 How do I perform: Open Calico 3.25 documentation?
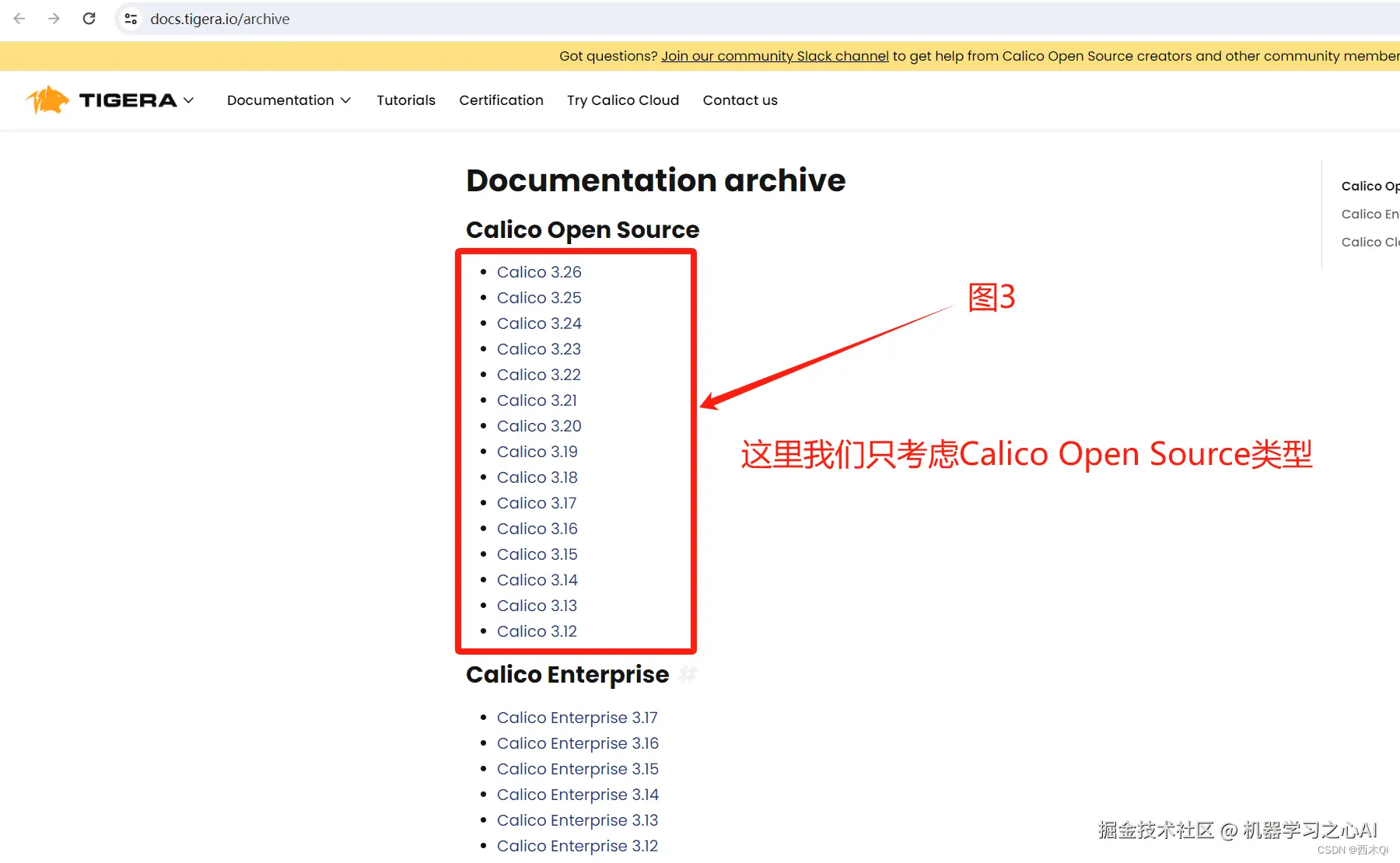(539, 298)
